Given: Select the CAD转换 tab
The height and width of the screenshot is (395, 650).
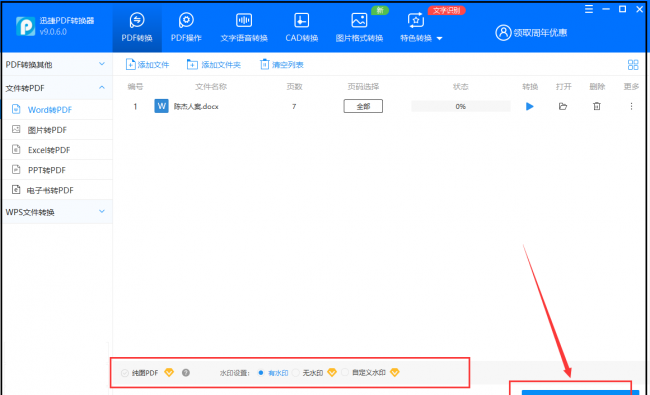Looking at the screenshot, I should [x=301, y=28].
